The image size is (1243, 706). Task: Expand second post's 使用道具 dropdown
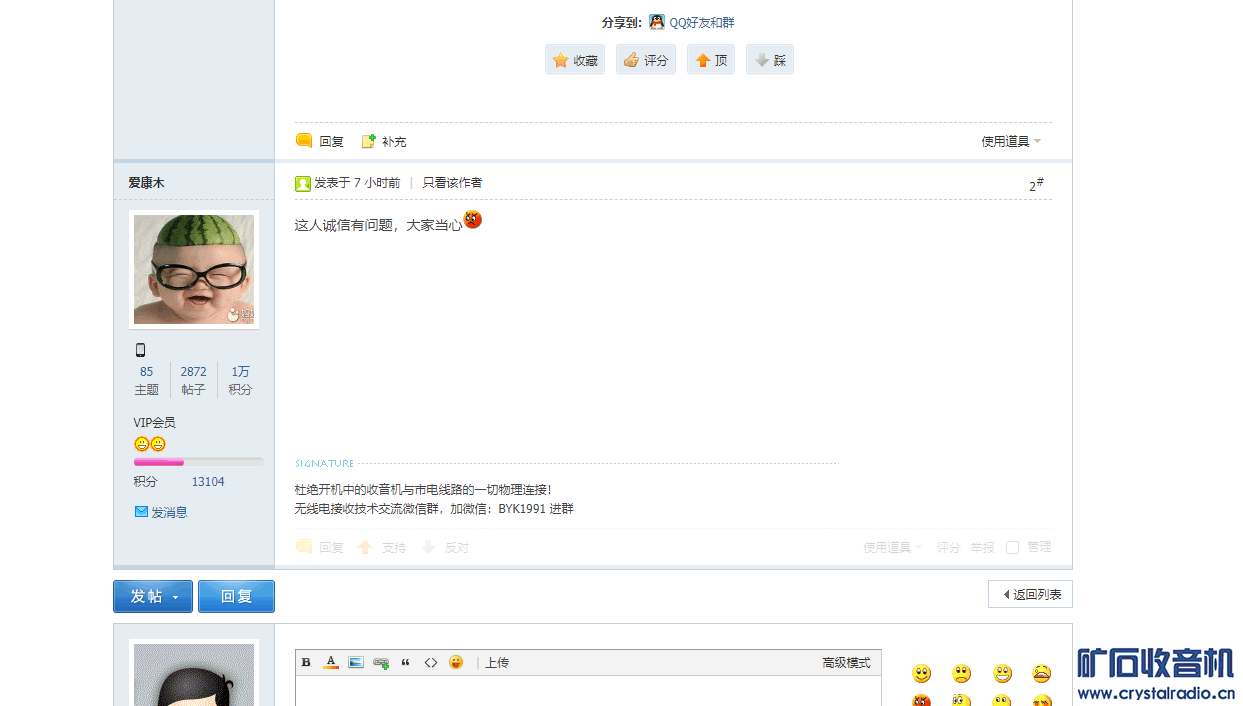(893, 547)
